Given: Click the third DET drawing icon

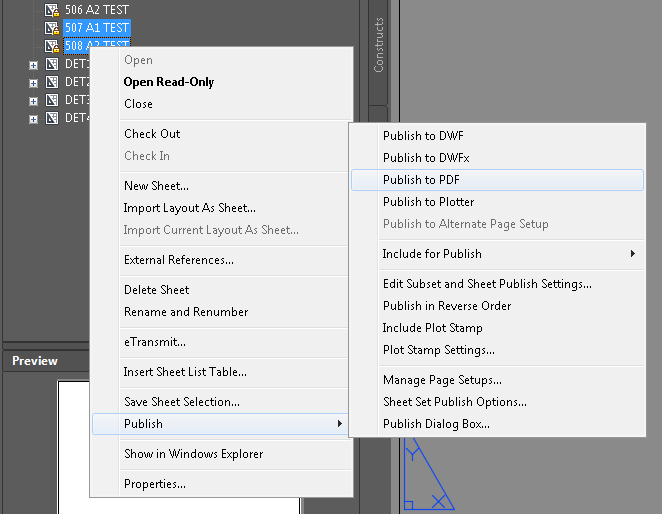Looking at the screenshot, I should (52, 100).
